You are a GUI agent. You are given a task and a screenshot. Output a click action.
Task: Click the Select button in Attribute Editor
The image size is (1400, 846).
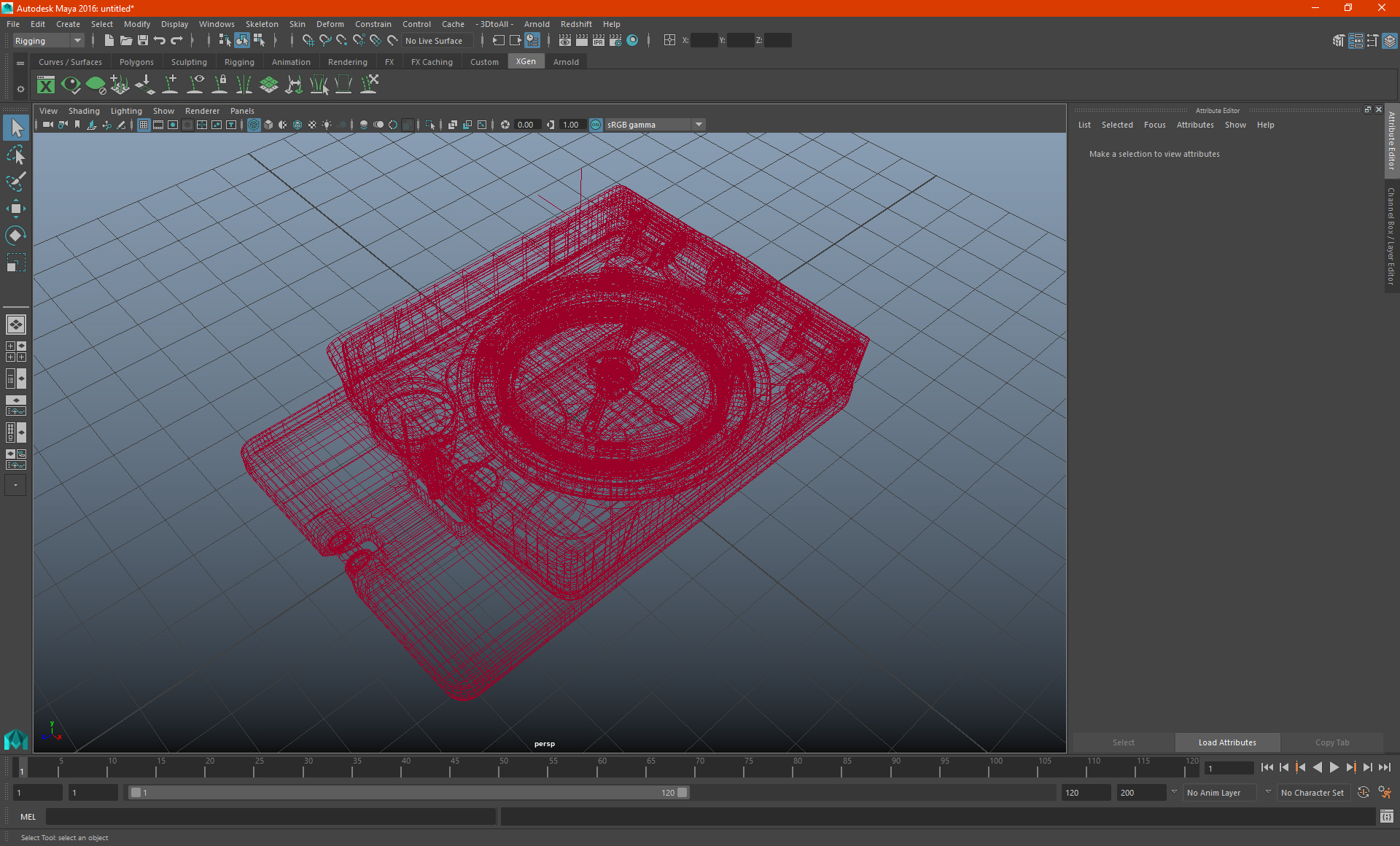click(x=1123, y=742)
